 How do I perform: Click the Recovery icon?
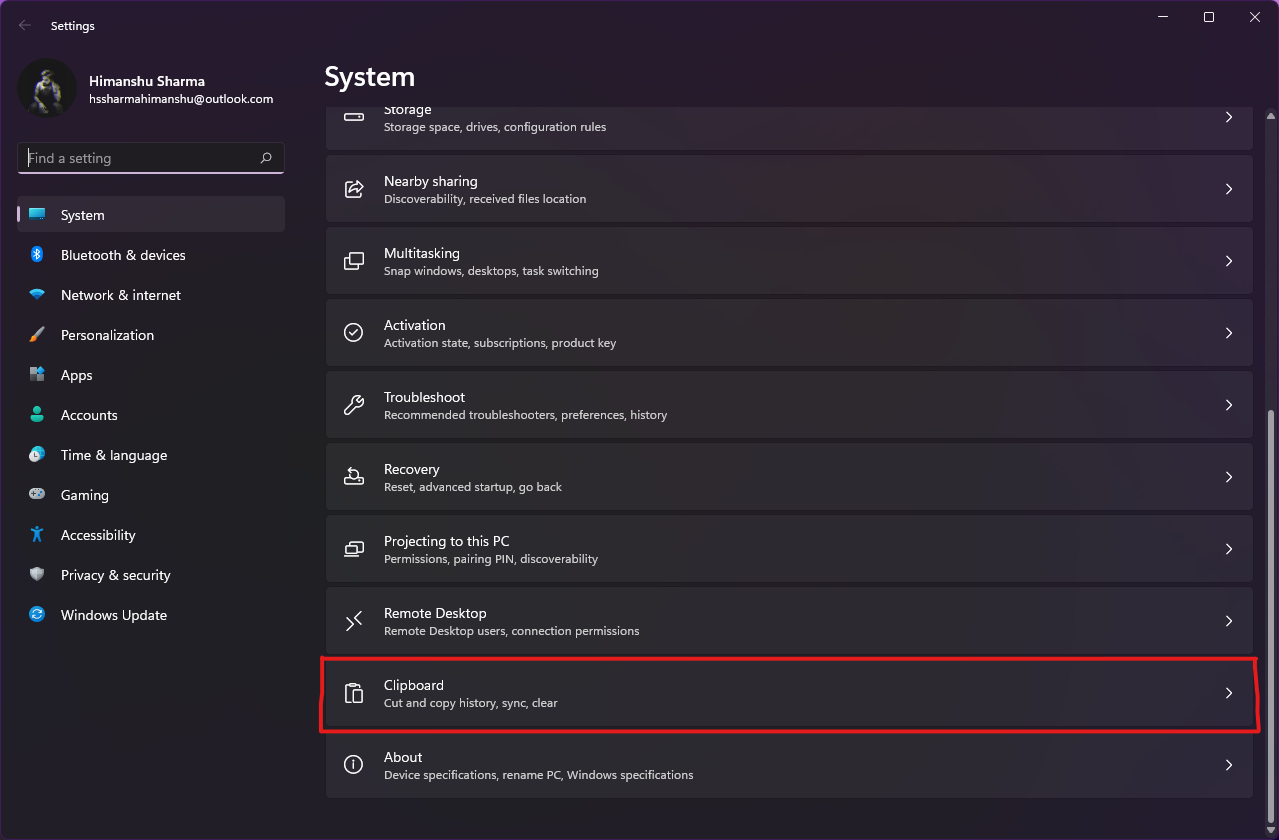point(354,477)
